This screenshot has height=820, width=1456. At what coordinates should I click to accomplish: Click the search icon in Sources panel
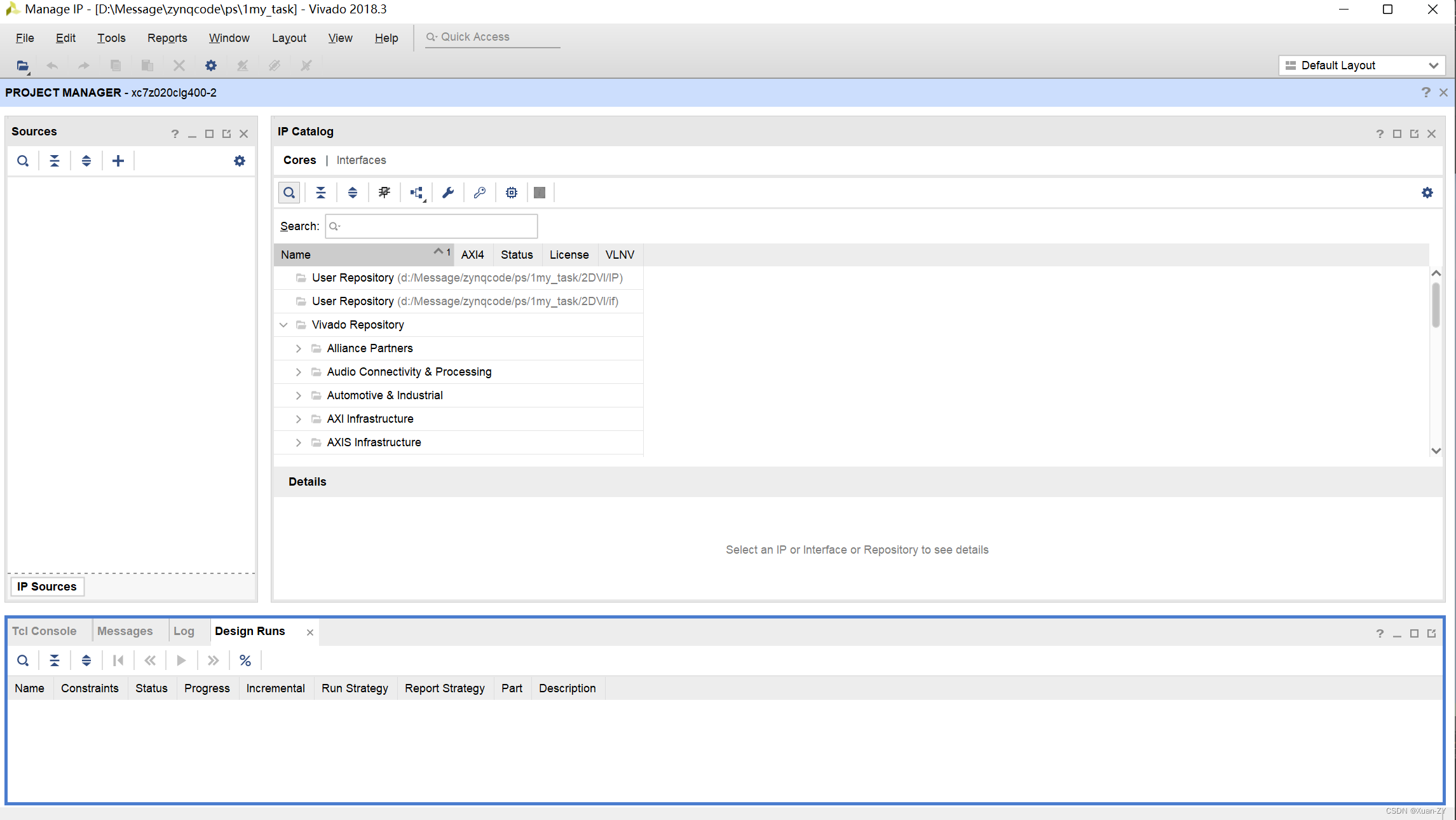coord(23,161)
